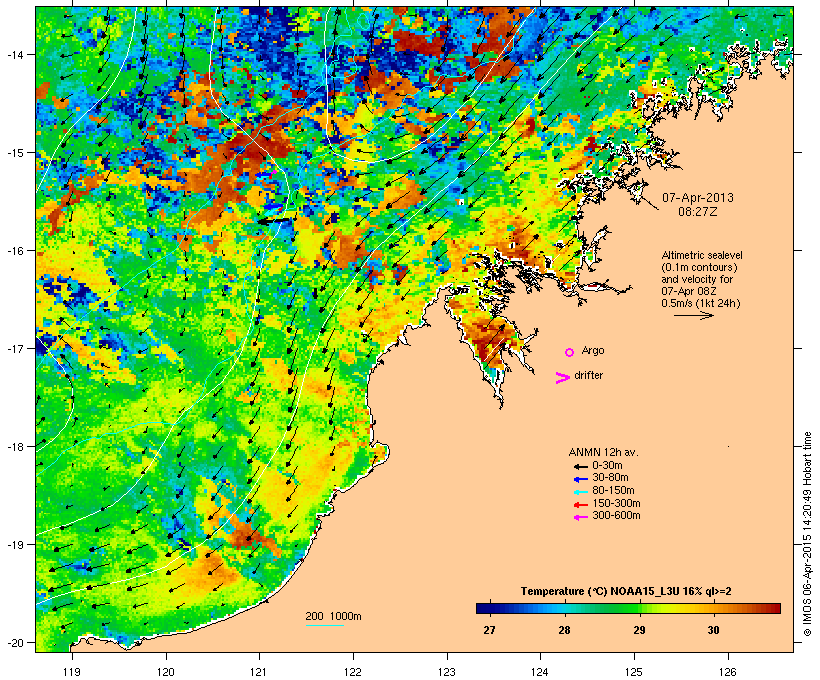Click the longitude label 120
Screen dimensions: 820x680
click(166, 672)
